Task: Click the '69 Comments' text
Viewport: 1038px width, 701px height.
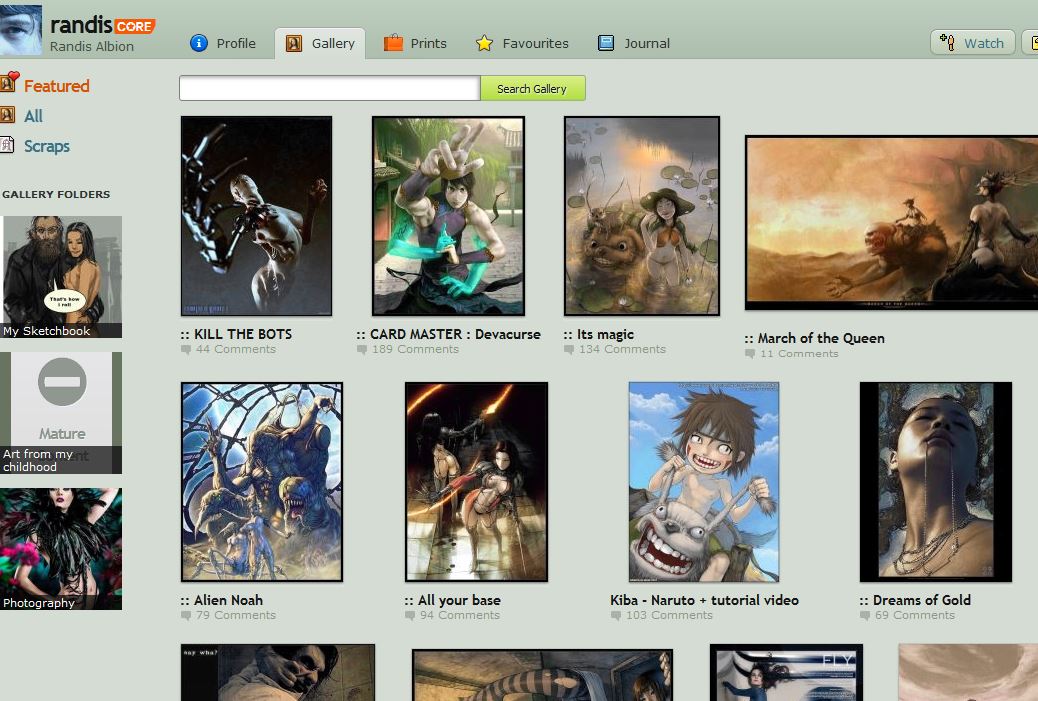Action: [x=915, y=616]
